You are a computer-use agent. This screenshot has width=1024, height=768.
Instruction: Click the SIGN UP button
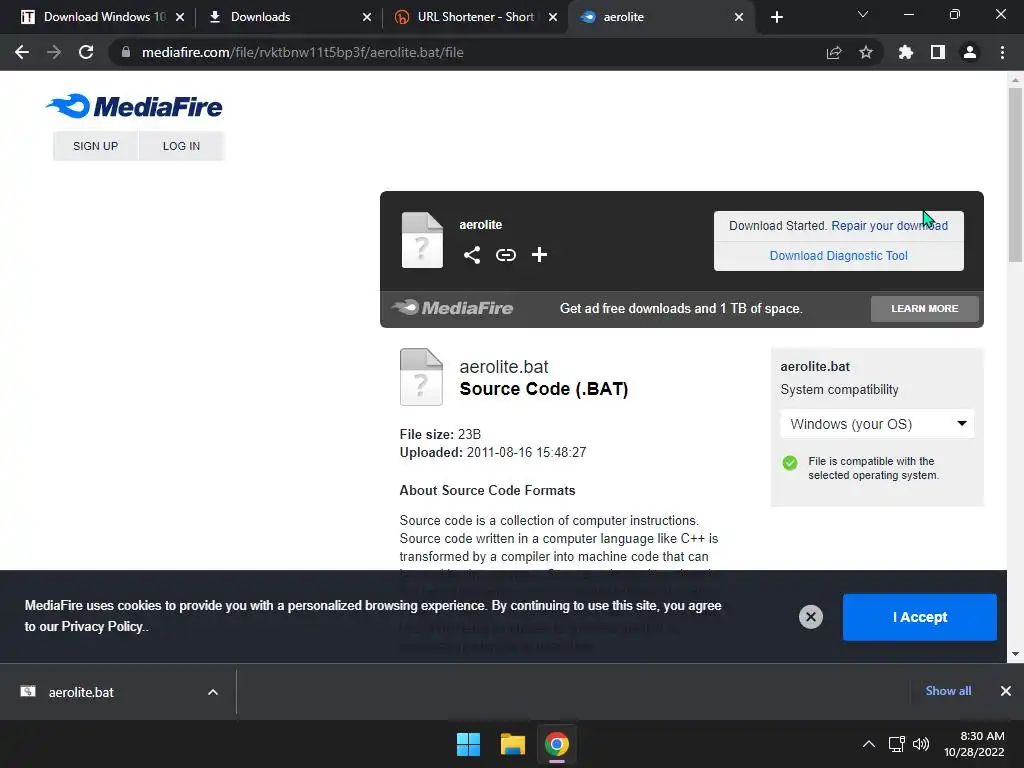95,146
